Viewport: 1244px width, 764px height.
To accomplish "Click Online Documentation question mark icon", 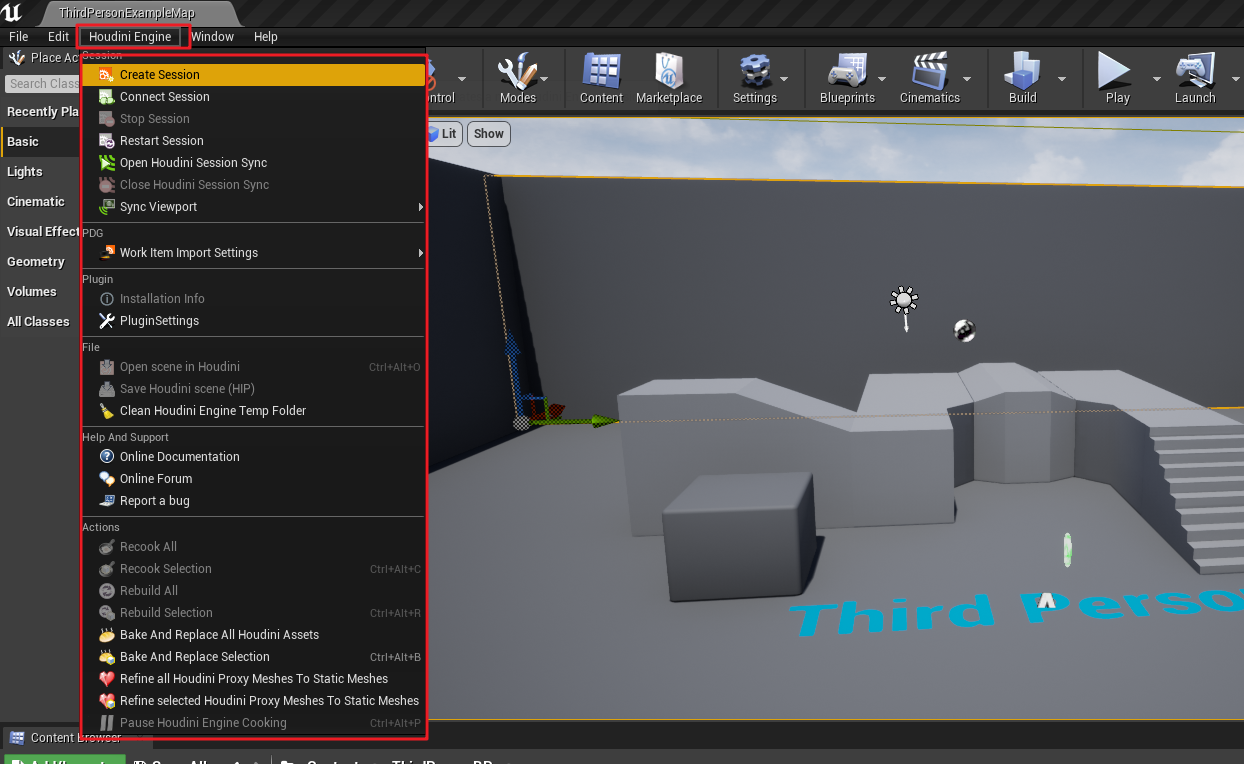I will click(x=106, y=457).
